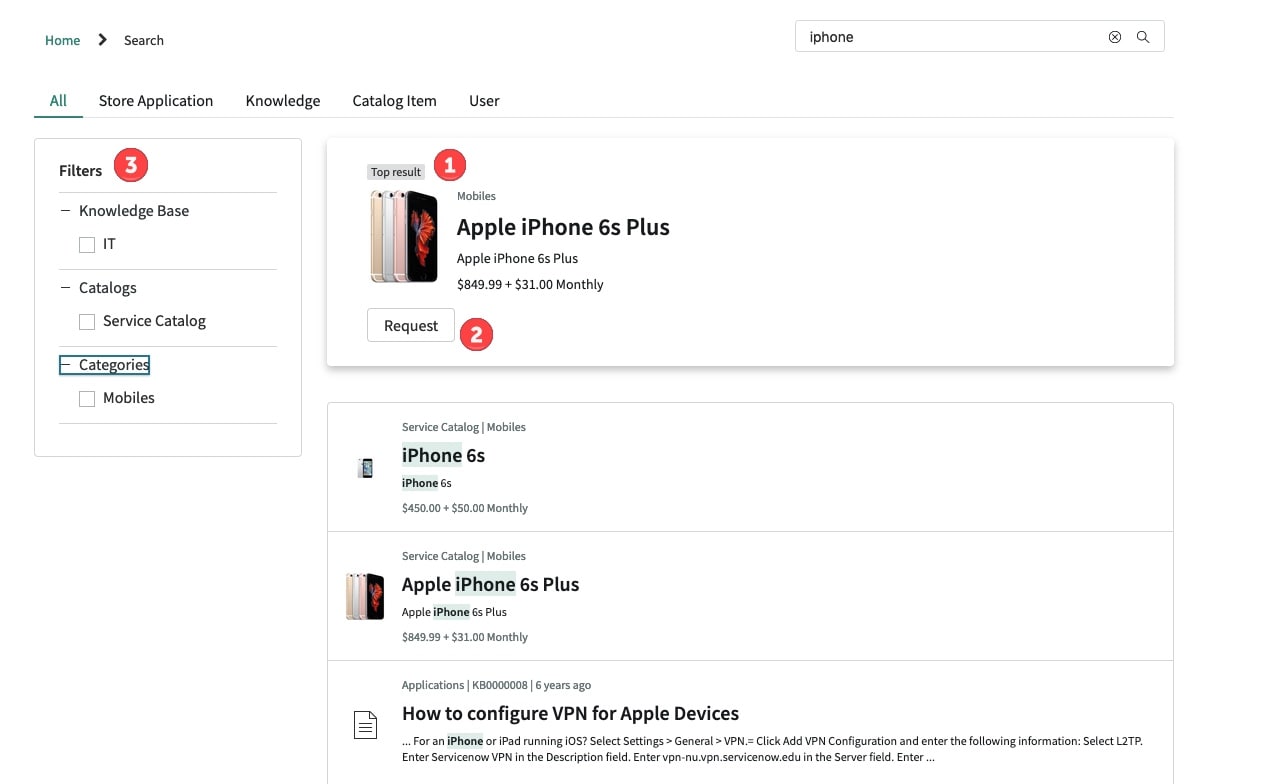
Task: Enable the Service Catalog filter
Action: 87,321
